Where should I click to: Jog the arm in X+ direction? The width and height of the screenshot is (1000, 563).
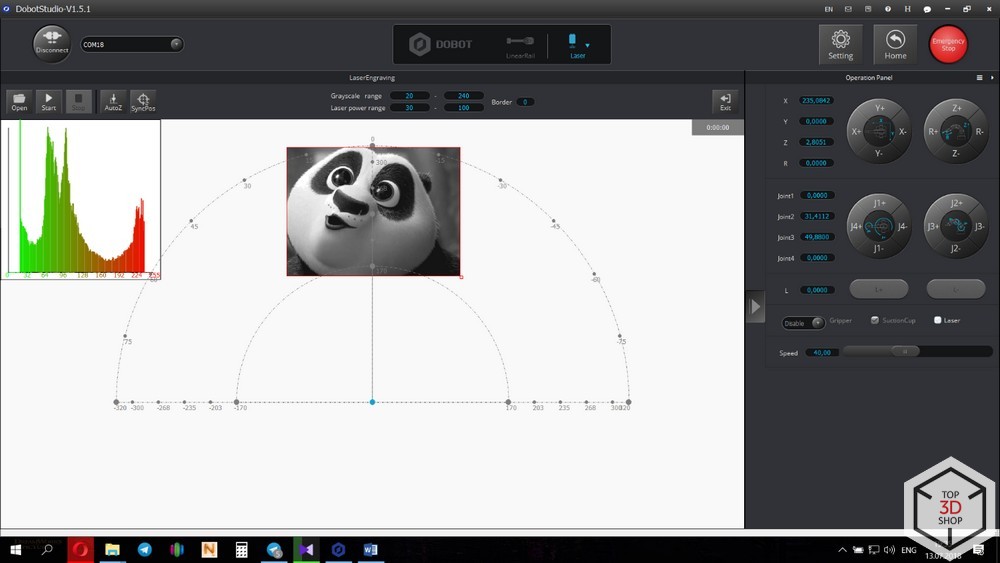[x=856, y=131]
